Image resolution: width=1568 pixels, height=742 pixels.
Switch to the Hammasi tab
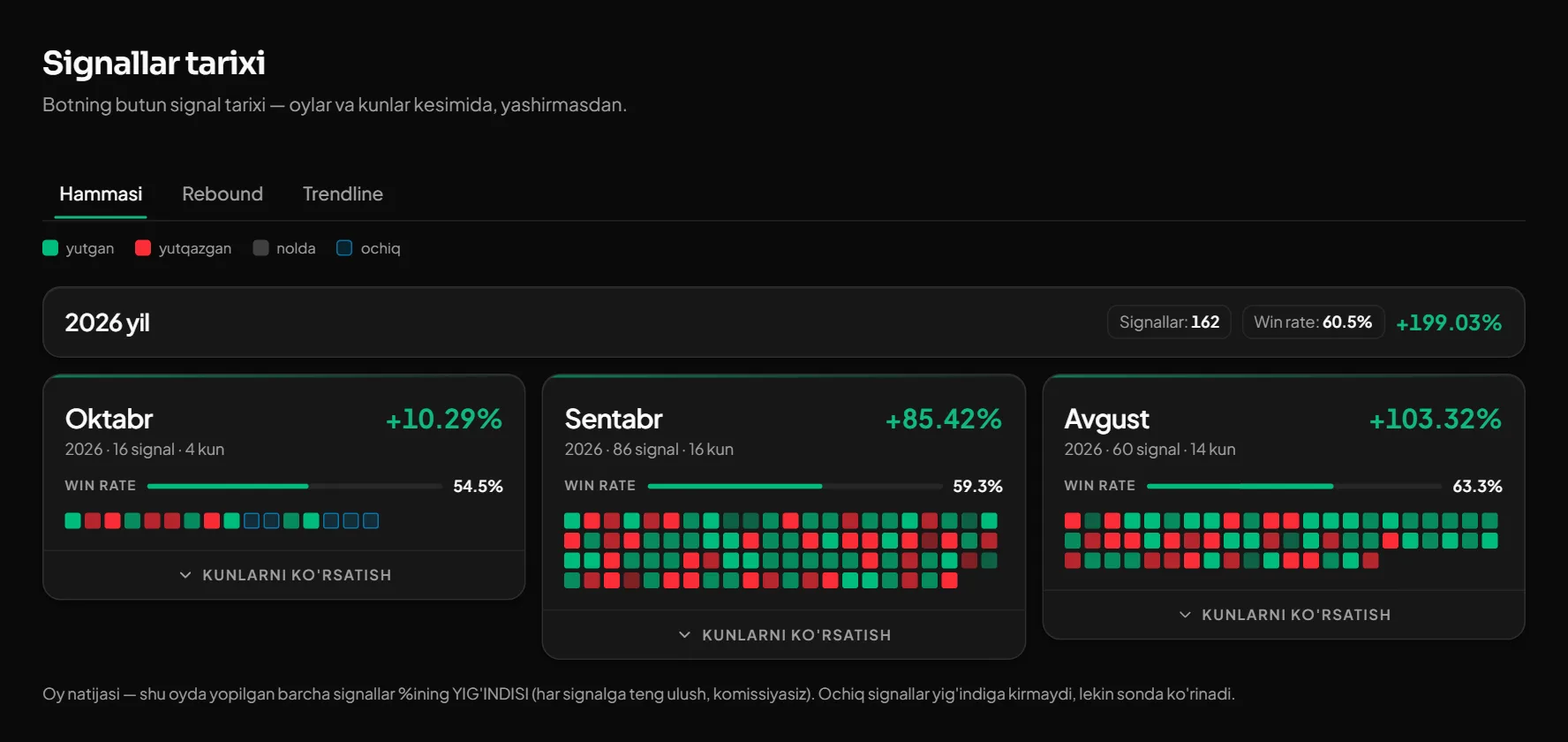101,193
